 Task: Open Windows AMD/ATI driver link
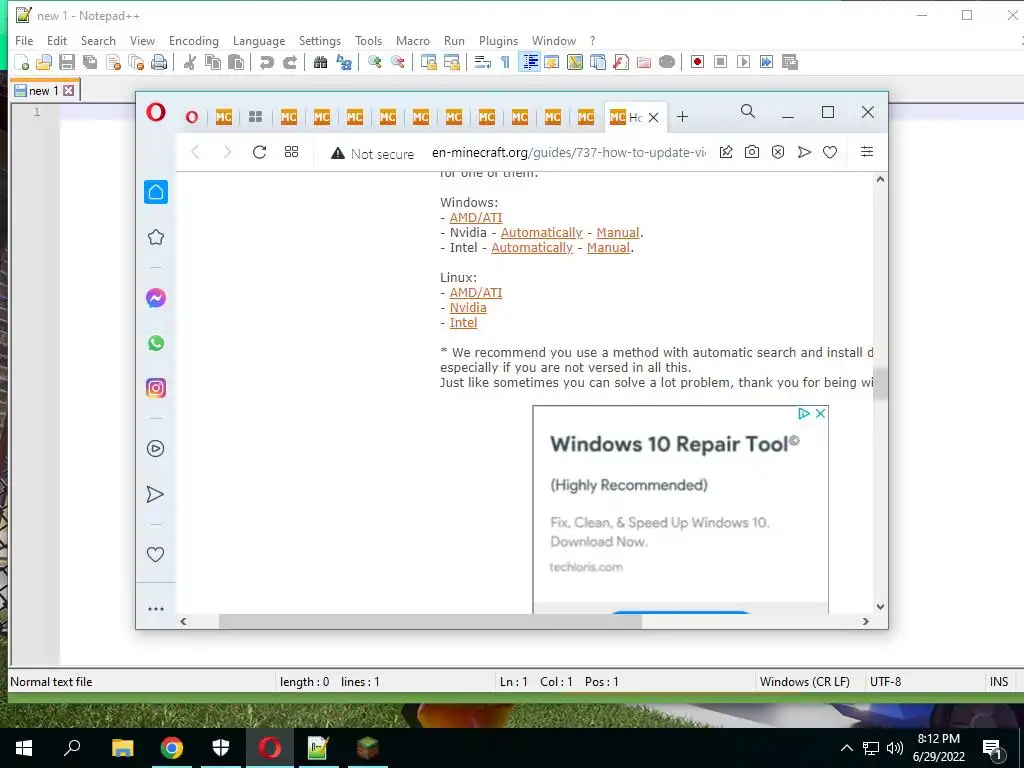(x=475, y=217)
